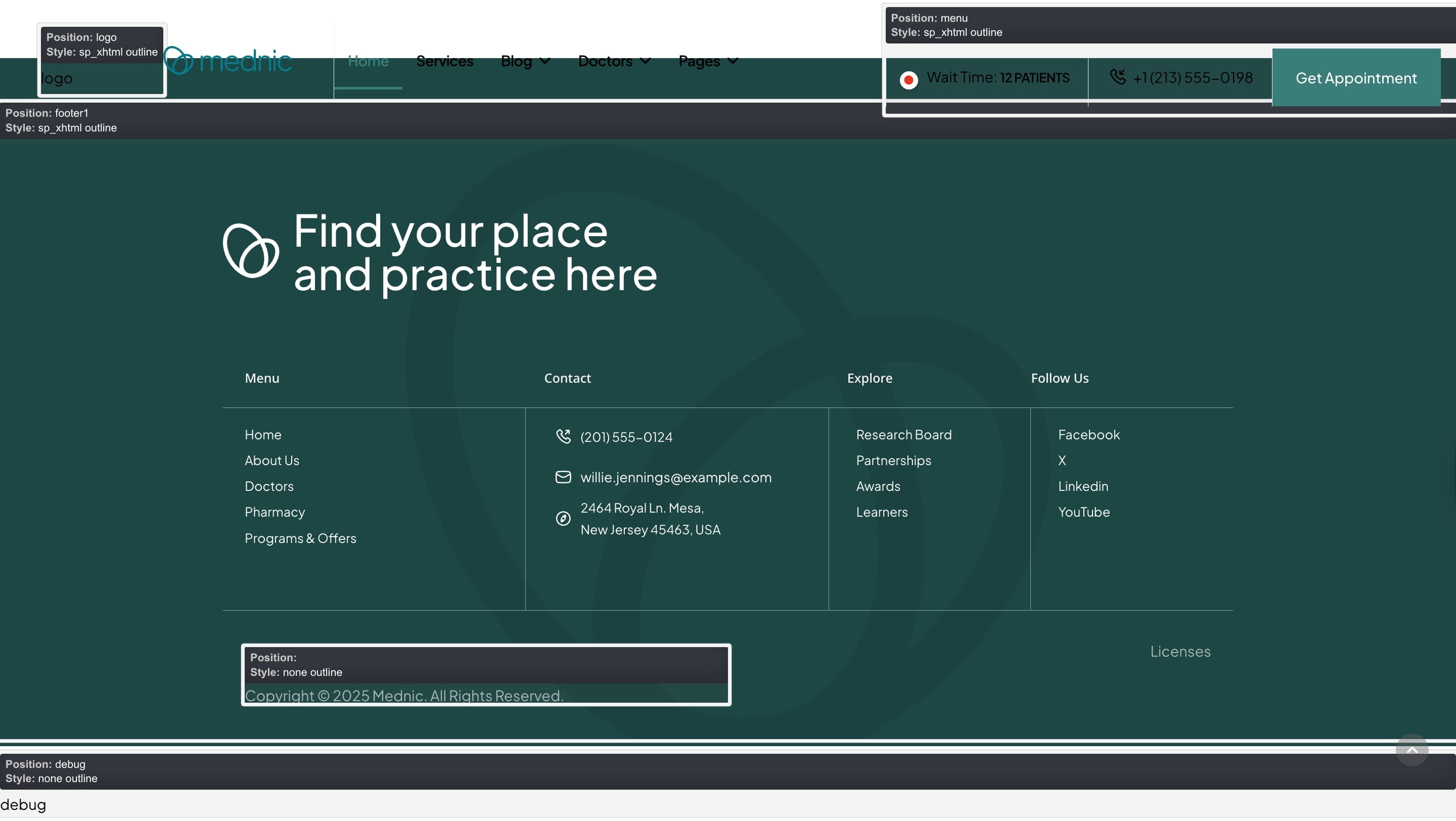This screenshot has width=1456, height=821.
Task: Expand the Pages menu chevron
Action: point(733,61)
